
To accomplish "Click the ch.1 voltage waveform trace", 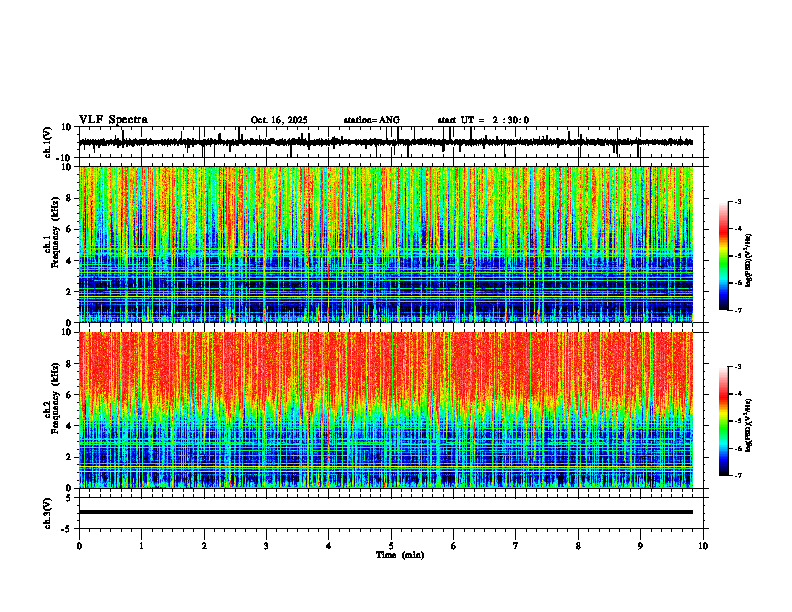I will pos(385,142).
